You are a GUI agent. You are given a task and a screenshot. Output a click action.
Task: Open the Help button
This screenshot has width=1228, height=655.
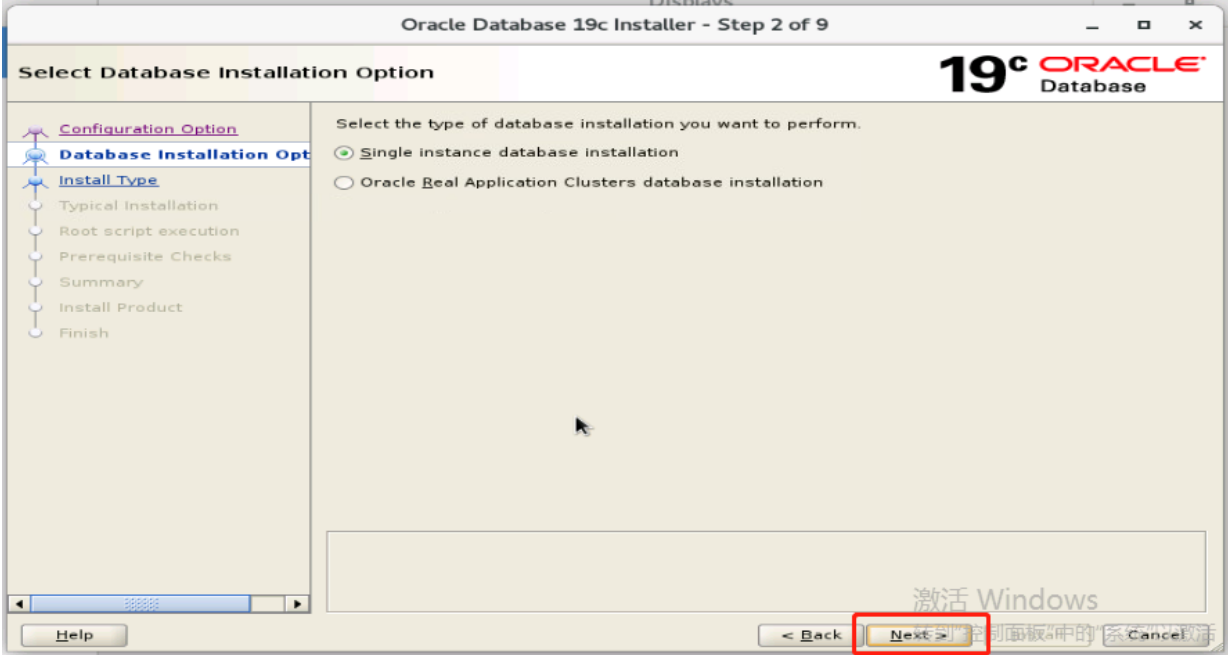tap(74, 635)
